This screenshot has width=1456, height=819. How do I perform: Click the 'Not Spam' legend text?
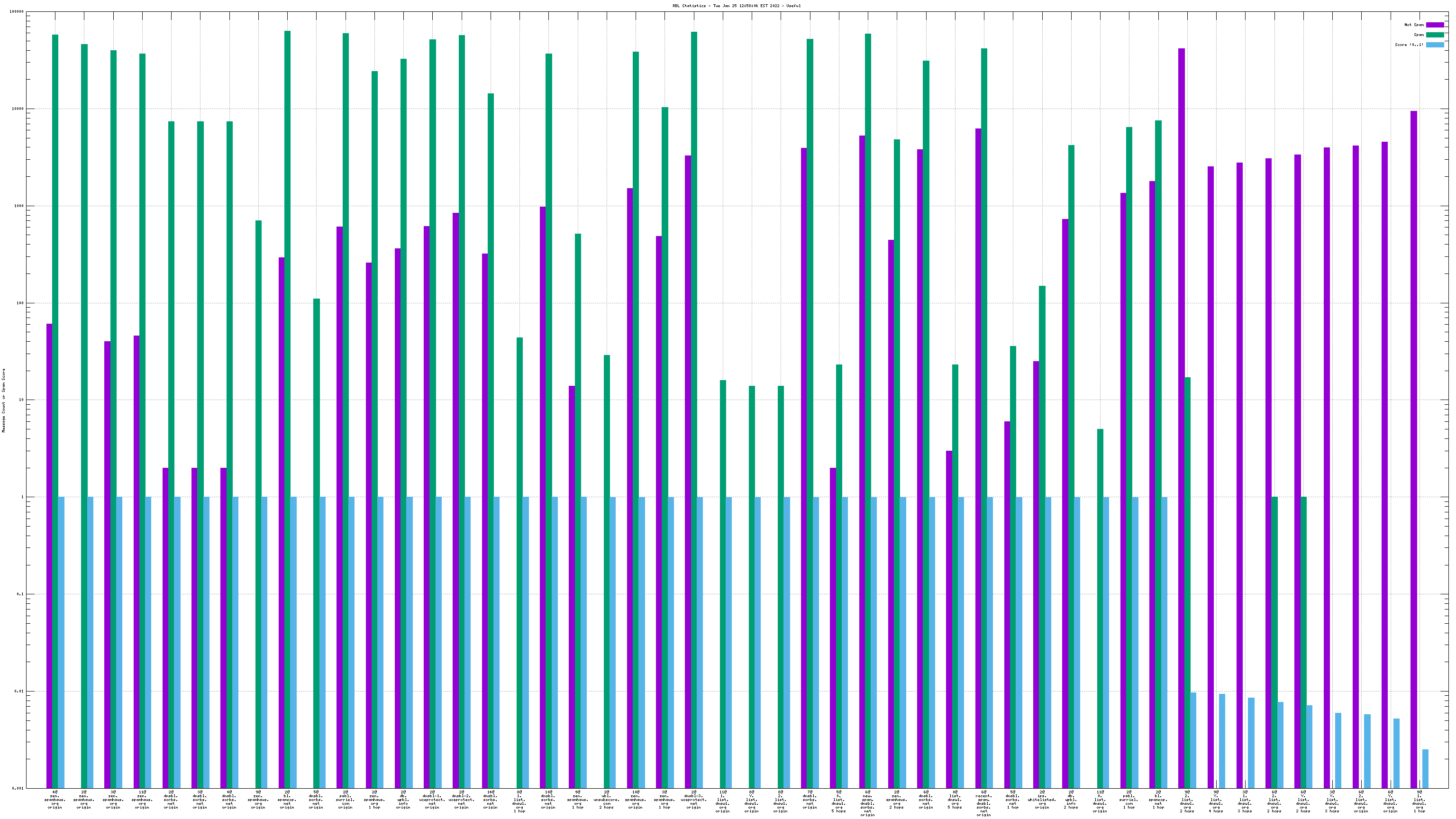pyautogui.click(x=1414, y=25)
